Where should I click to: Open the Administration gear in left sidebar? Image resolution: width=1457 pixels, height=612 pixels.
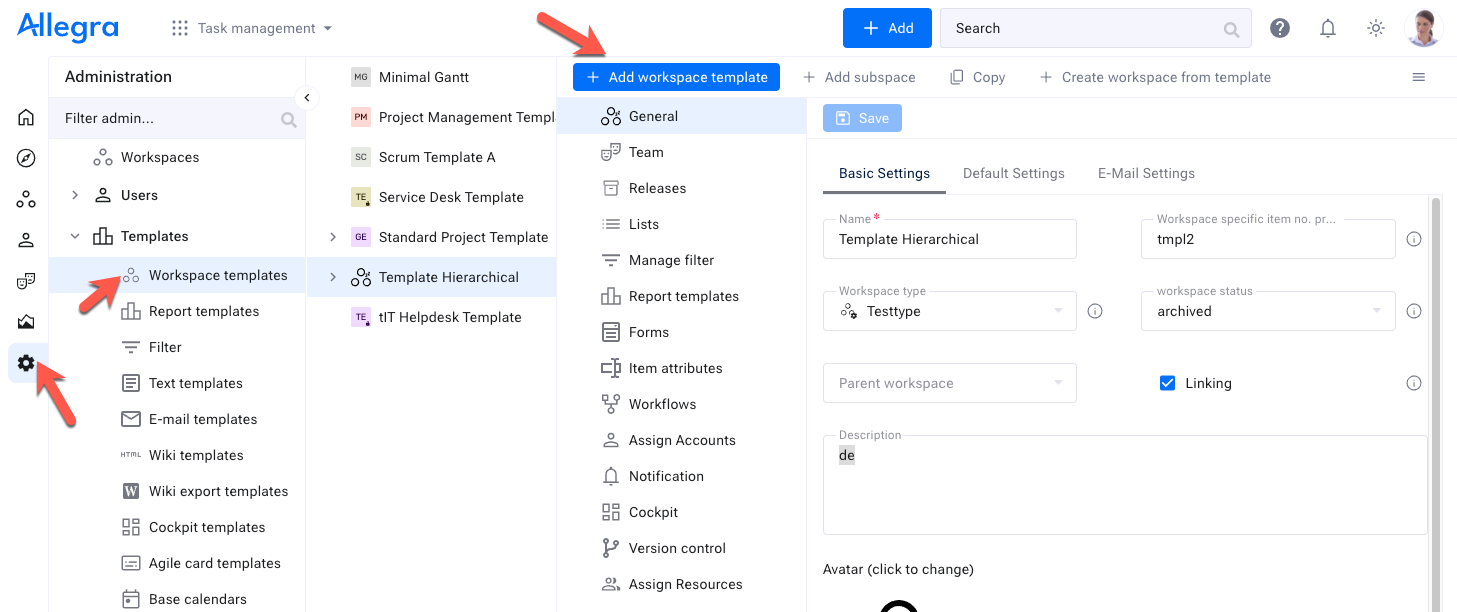point(26,364)
